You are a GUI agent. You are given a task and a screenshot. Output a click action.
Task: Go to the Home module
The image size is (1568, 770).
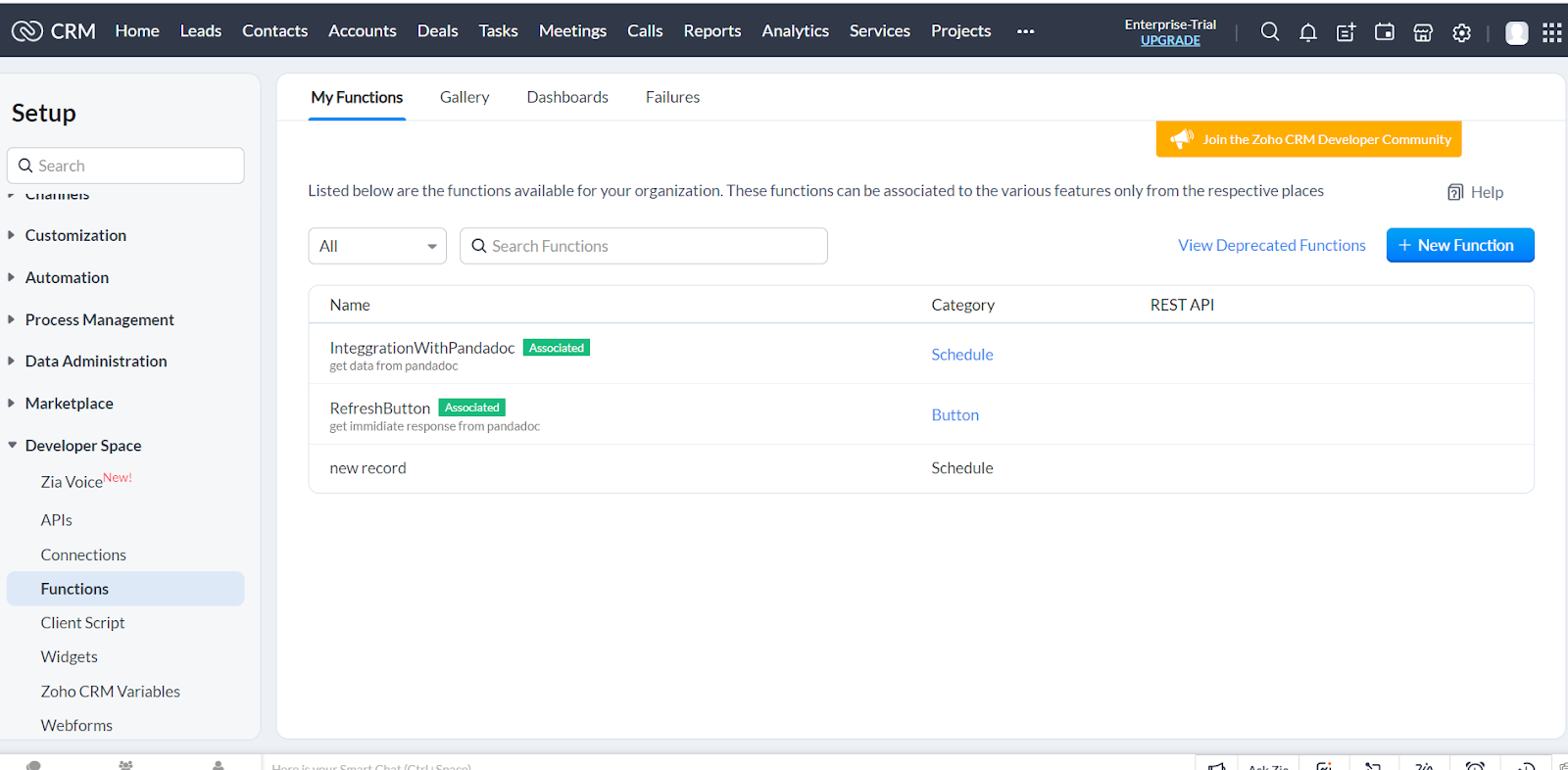[x=137, y=31]
